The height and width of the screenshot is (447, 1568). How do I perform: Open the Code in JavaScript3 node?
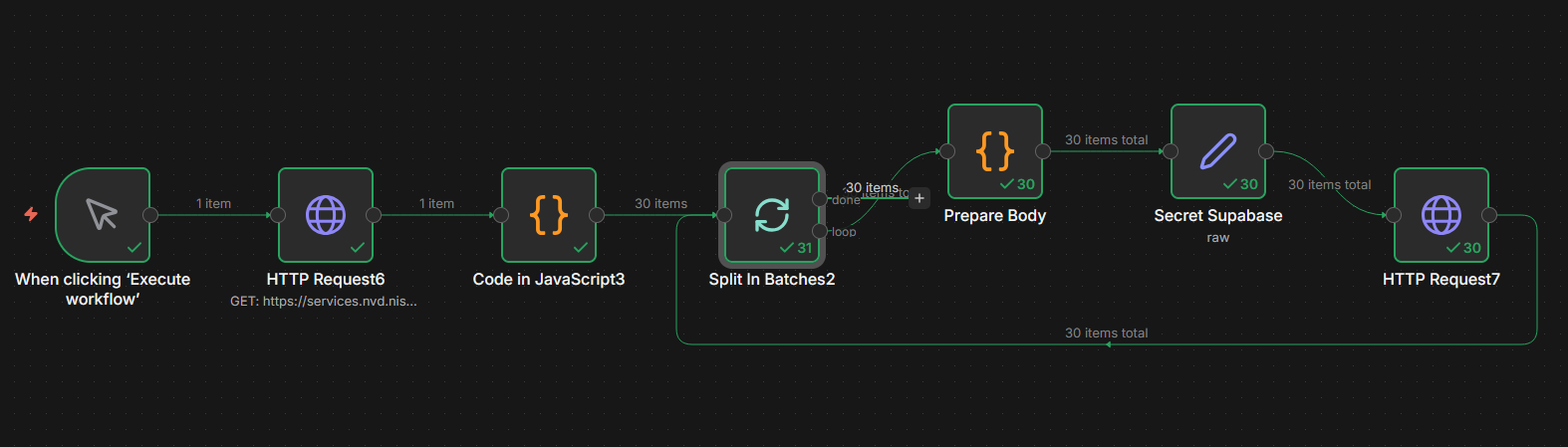point(549,214)
